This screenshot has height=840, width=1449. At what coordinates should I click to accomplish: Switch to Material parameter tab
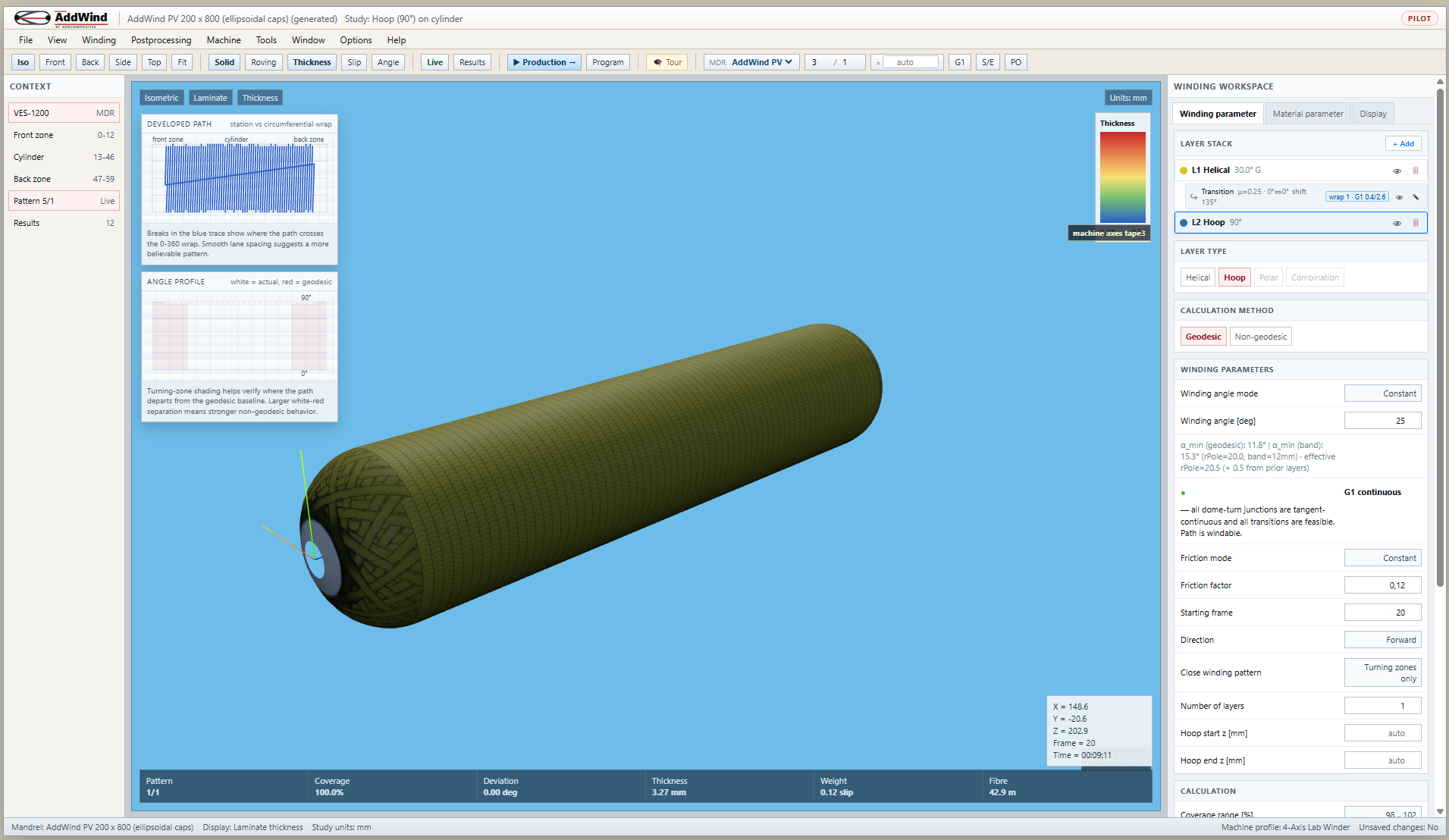(x=1307, y=114)
